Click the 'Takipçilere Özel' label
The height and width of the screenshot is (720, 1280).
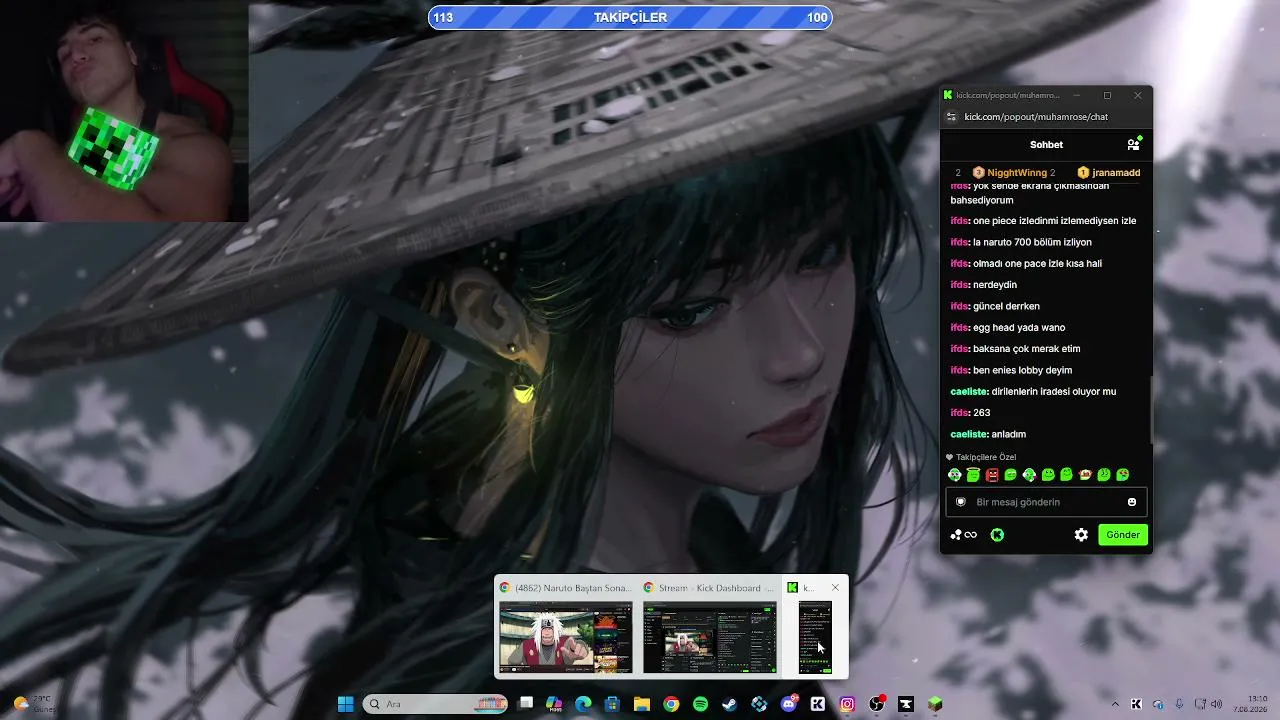click(986, 457)
